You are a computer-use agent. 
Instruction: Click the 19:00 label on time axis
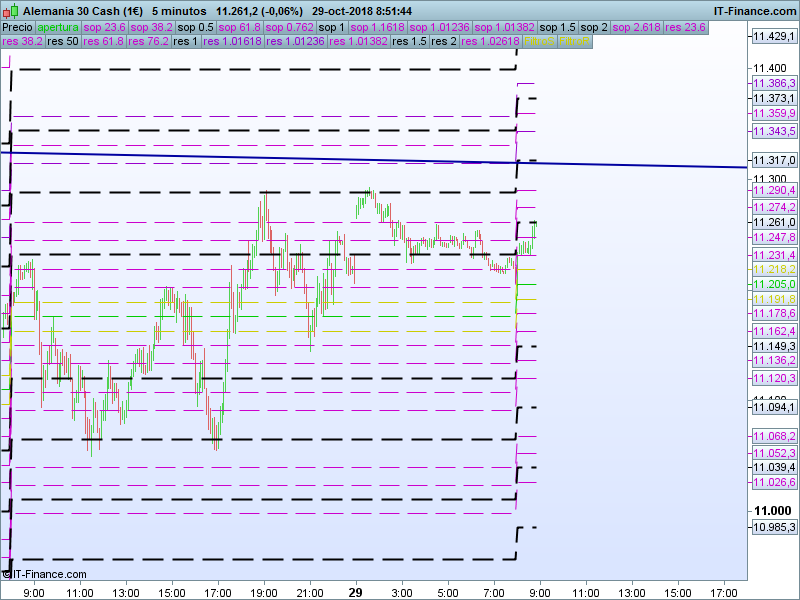[264, 592]
